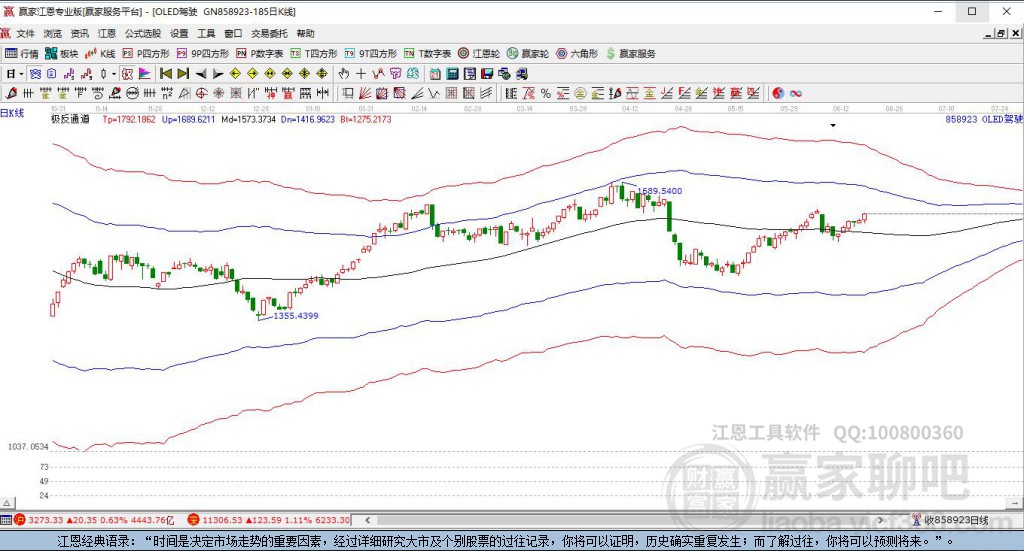Image resolution: width=1024 pixels, height=551 pixels.
Task: Click the infinity symbol icon
Action: [795, 93]
